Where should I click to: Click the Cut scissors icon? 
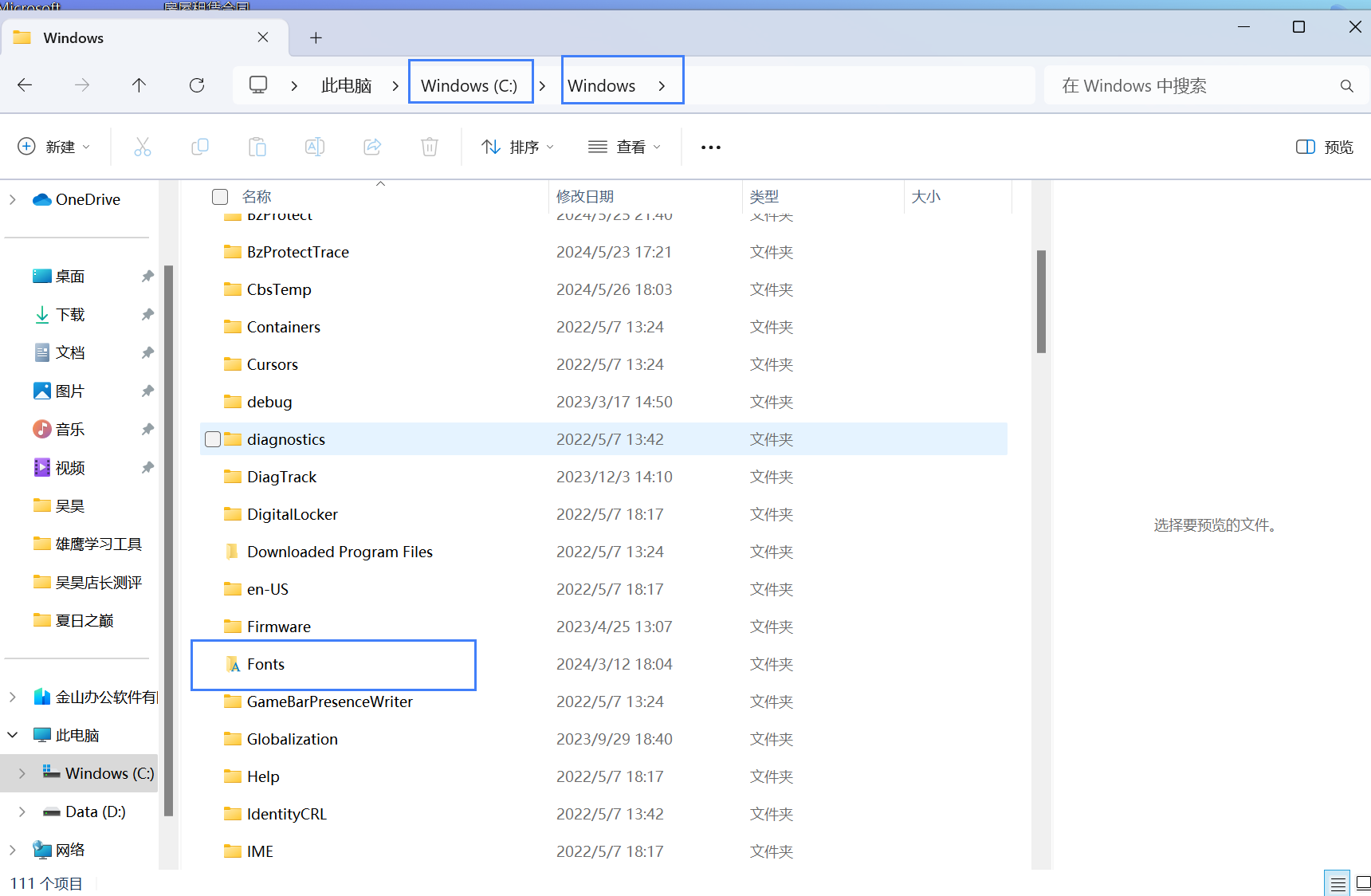[x=143, y=147]
